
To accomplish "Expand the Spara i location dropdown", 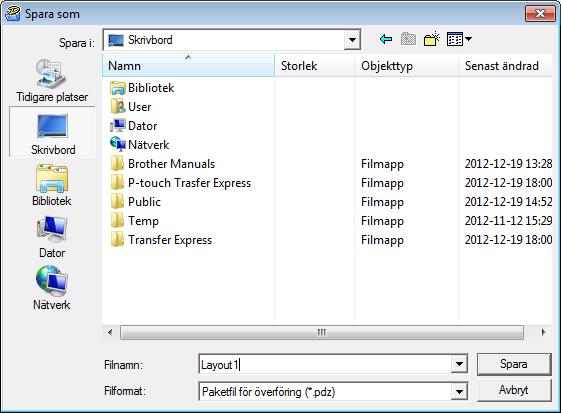I will pos(352,40).
